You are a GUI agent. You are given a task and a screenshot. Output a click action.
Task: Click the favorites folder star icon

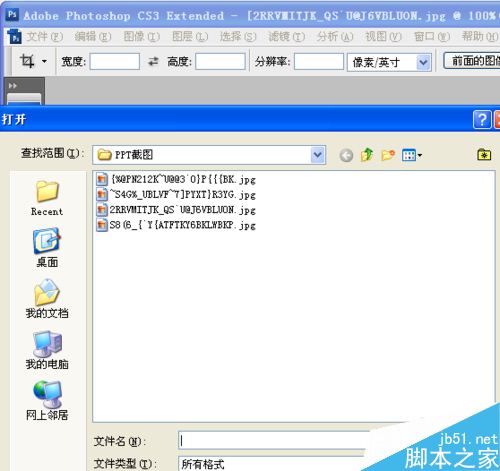484,155
